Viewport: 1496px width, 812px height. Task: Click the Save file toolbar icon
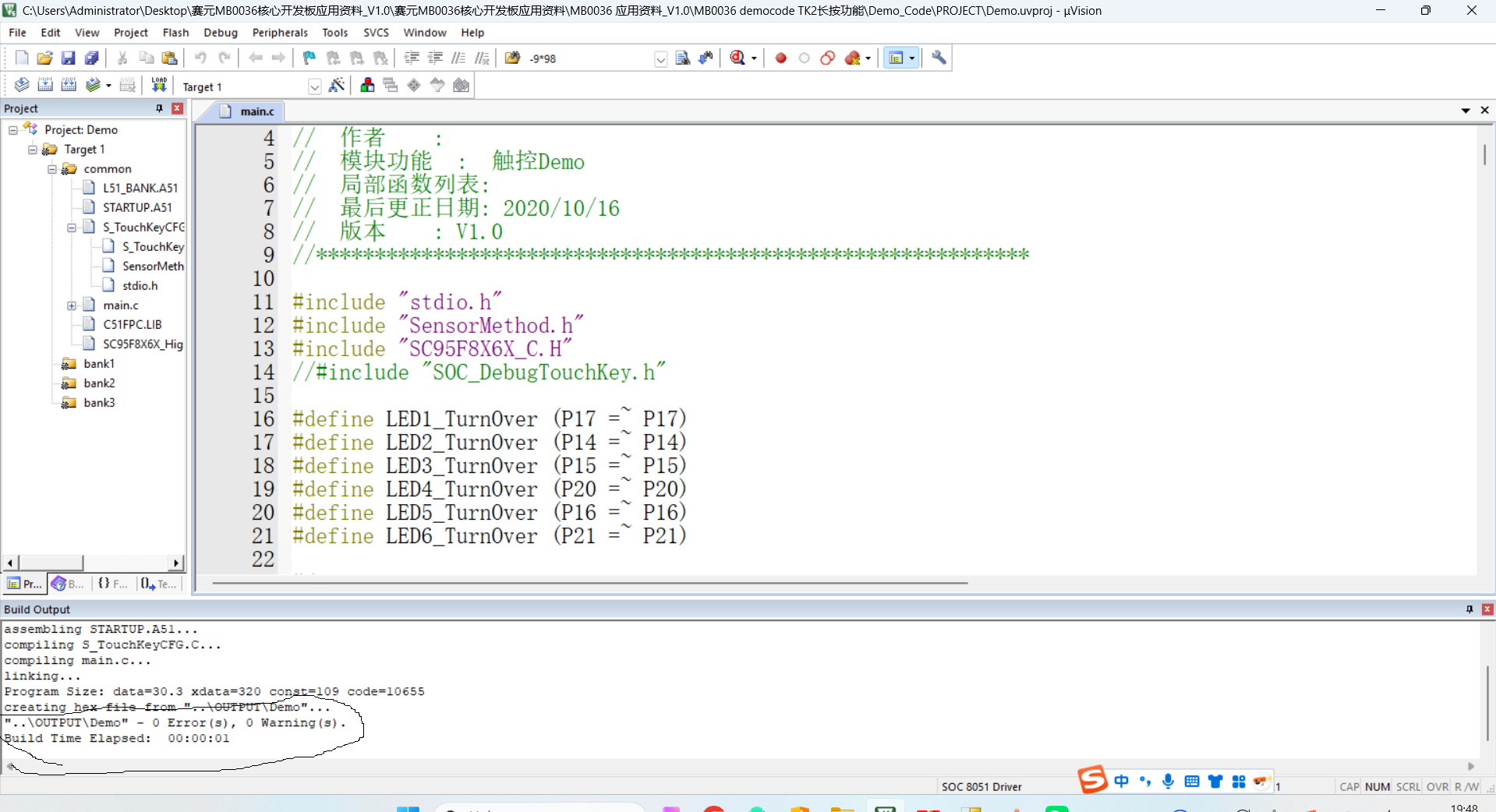pyautogui.click(x=69, y=58)
